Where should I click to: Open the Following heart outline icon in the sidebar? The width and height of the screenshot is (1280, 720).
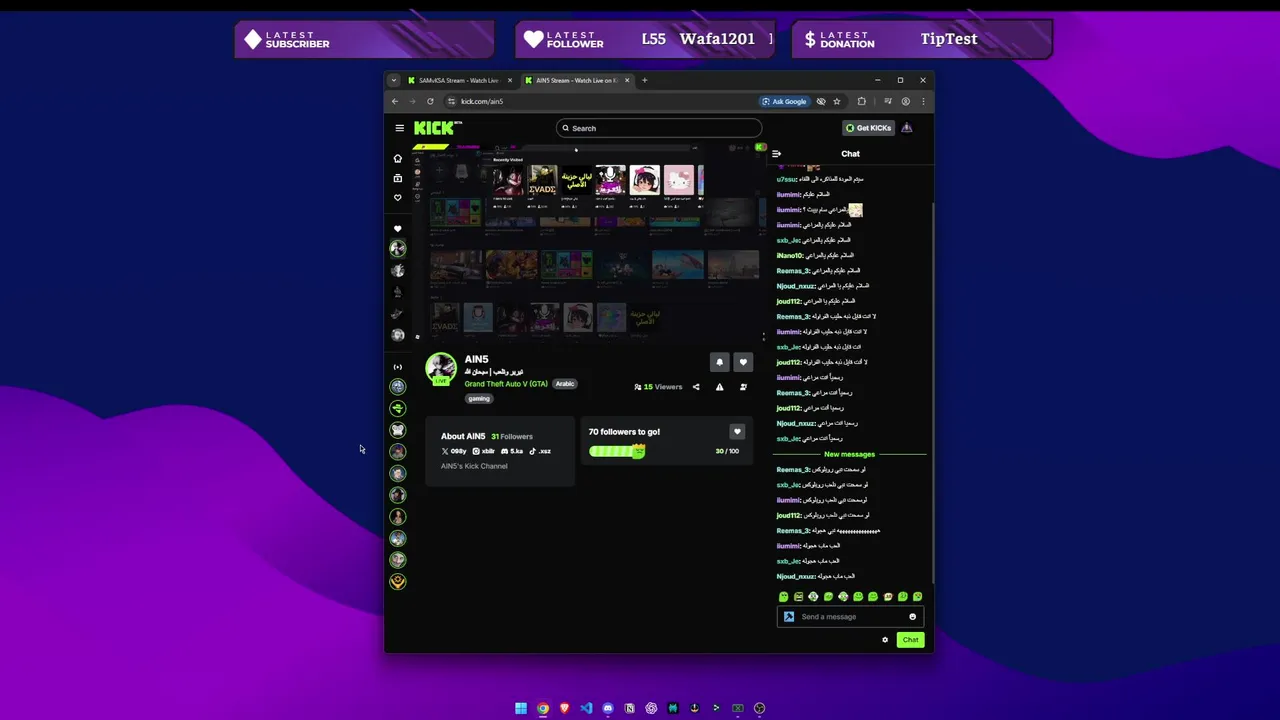pyautogui.click(x=398, y=198)
